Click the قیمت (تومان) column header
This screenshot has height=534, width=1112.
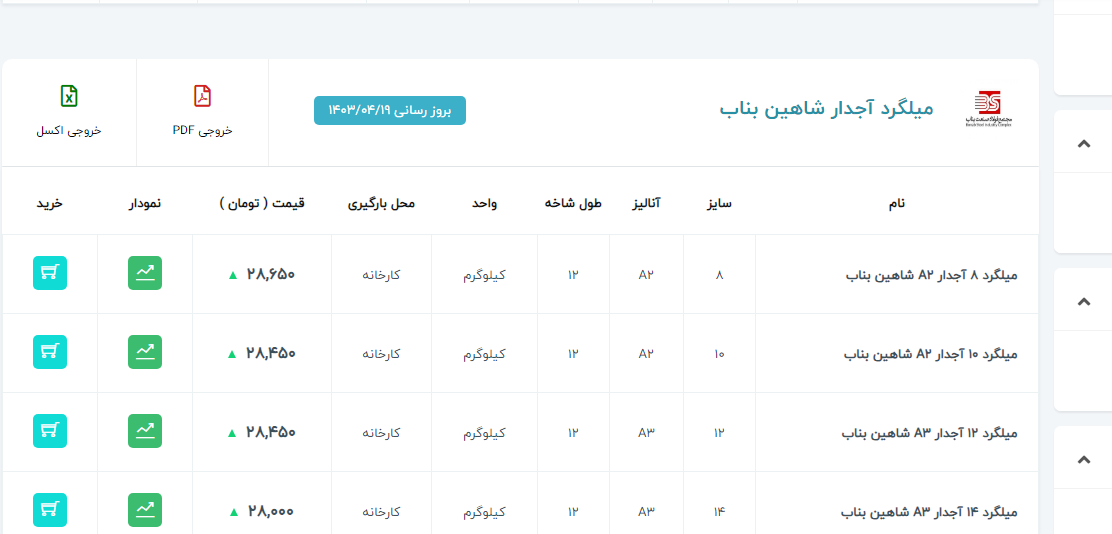(262, 204)
